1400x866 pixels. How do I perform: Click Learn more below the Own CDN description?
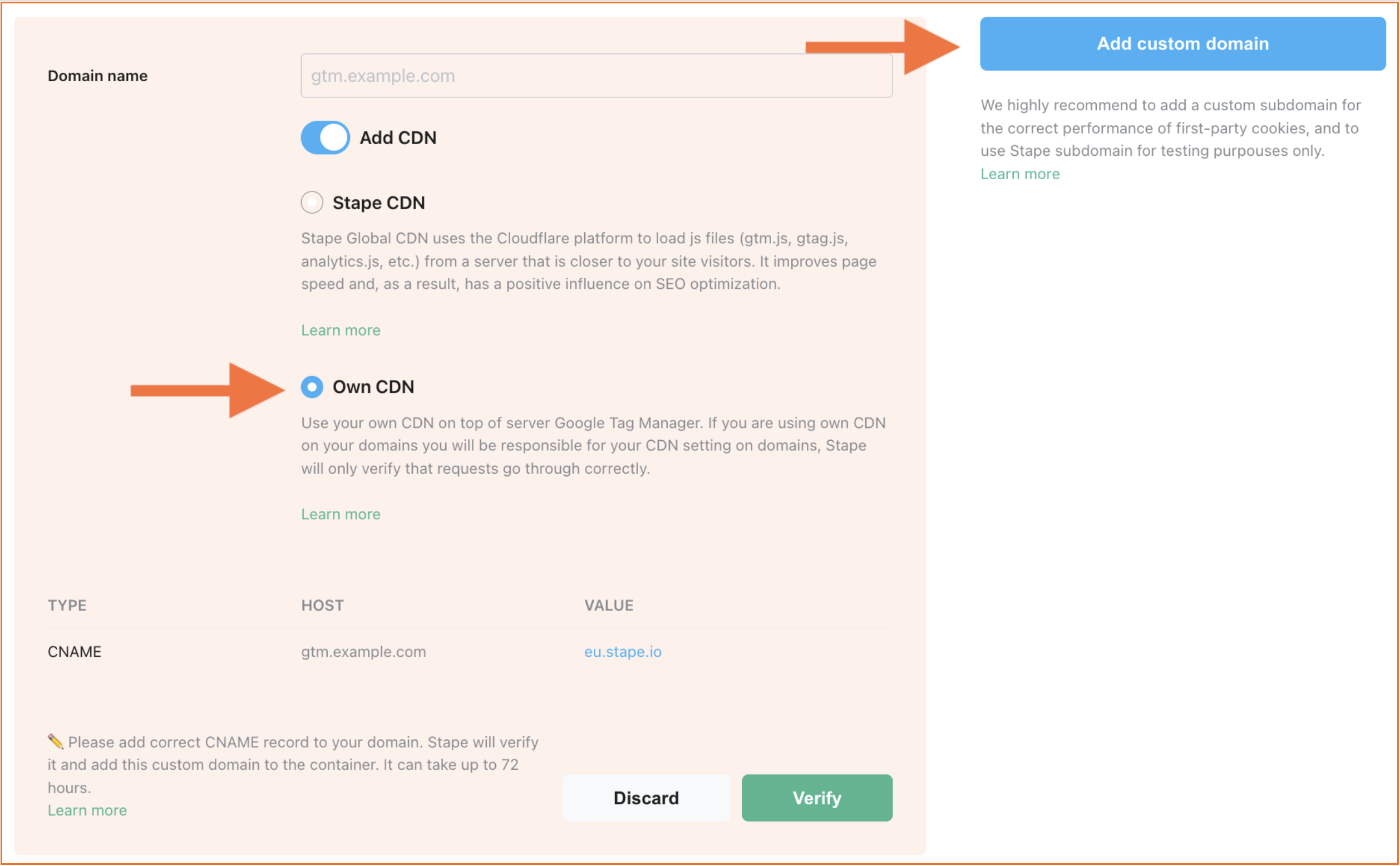(340, 514)
